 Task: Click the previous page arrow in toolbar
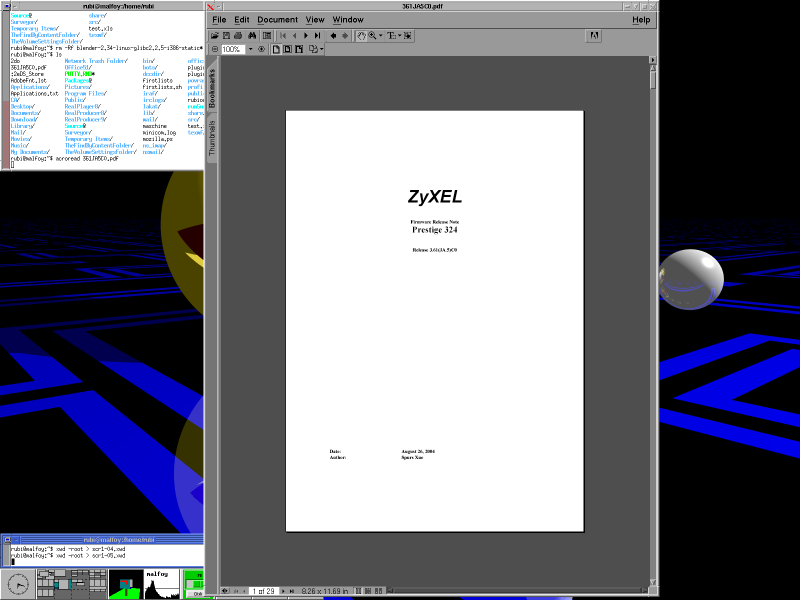click(x=294, y=36)
